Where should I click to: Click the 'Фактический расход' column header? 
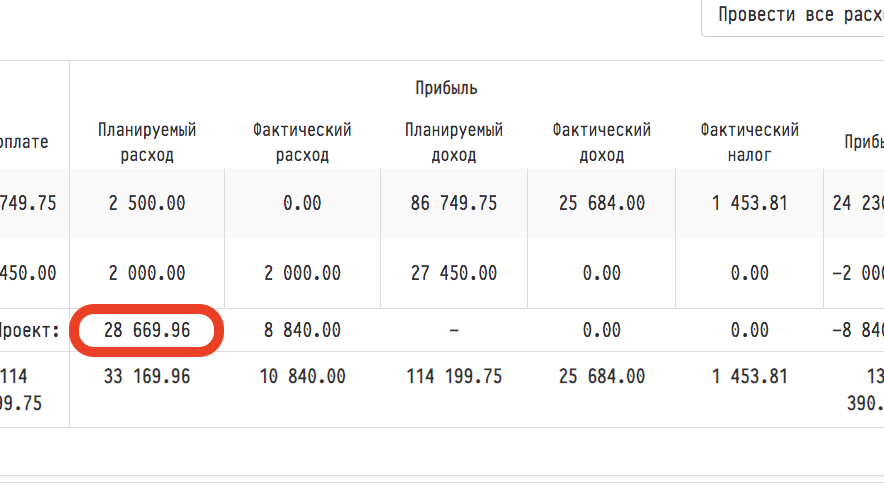(302, 142)
